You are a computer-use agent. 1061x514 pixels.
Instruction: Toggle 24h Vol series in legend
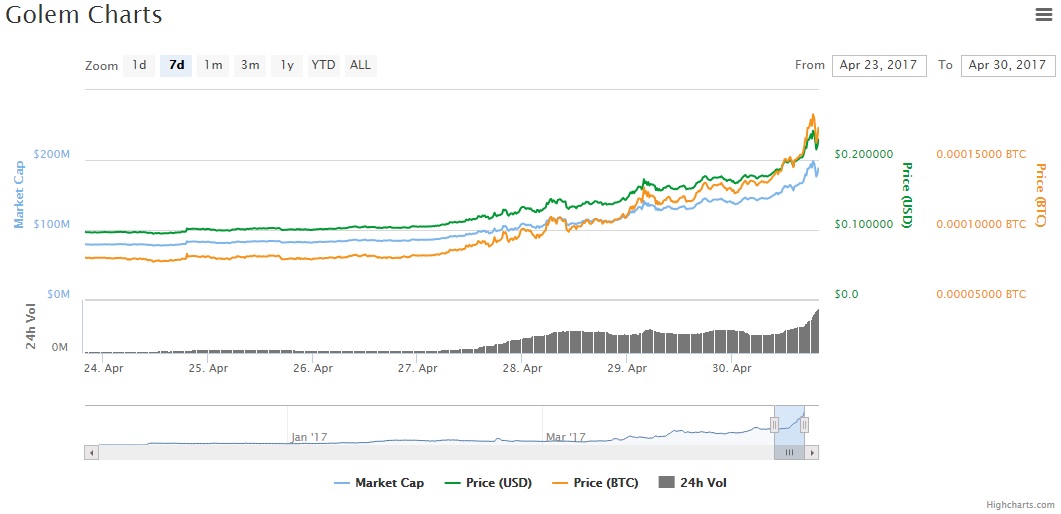[x=693, y=483]
